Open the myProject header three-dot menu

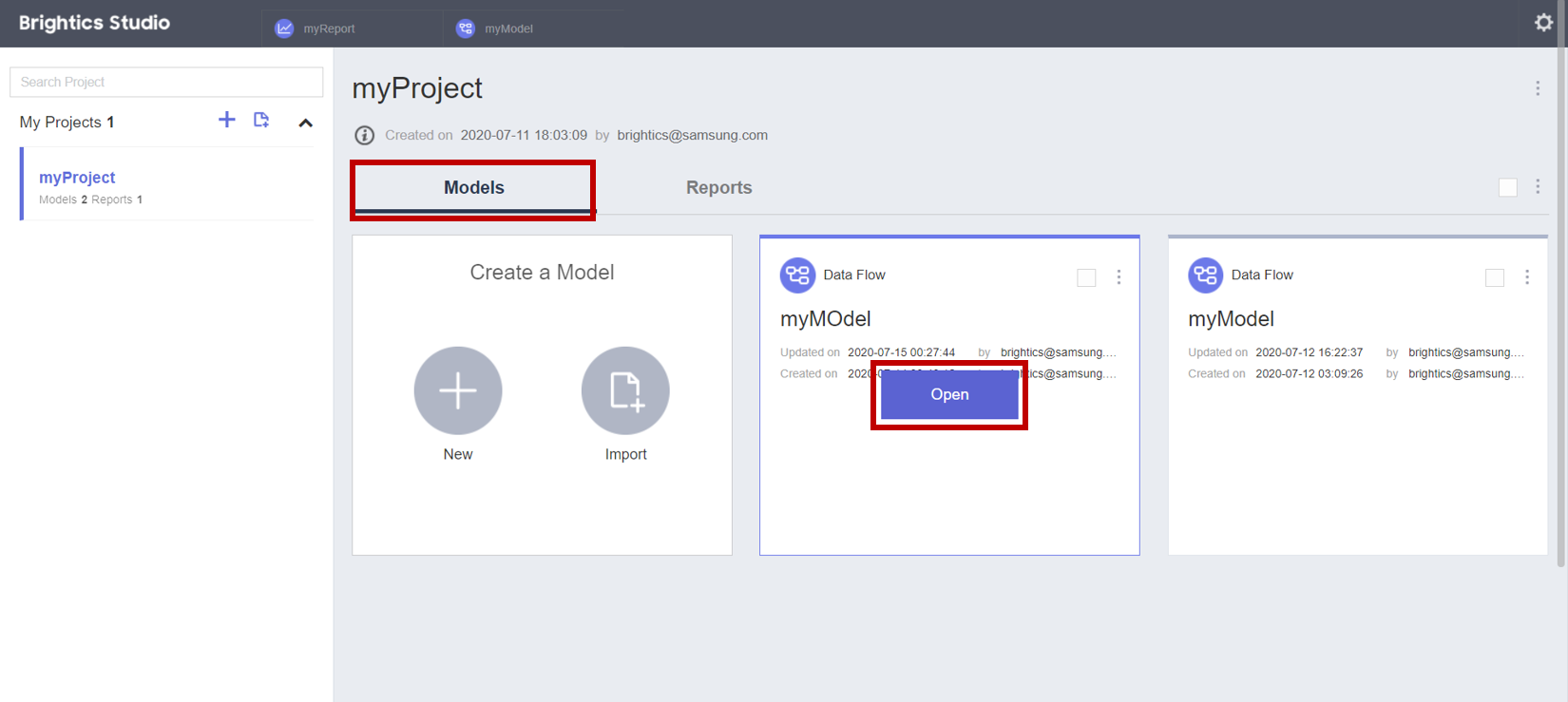(1538, 88)
